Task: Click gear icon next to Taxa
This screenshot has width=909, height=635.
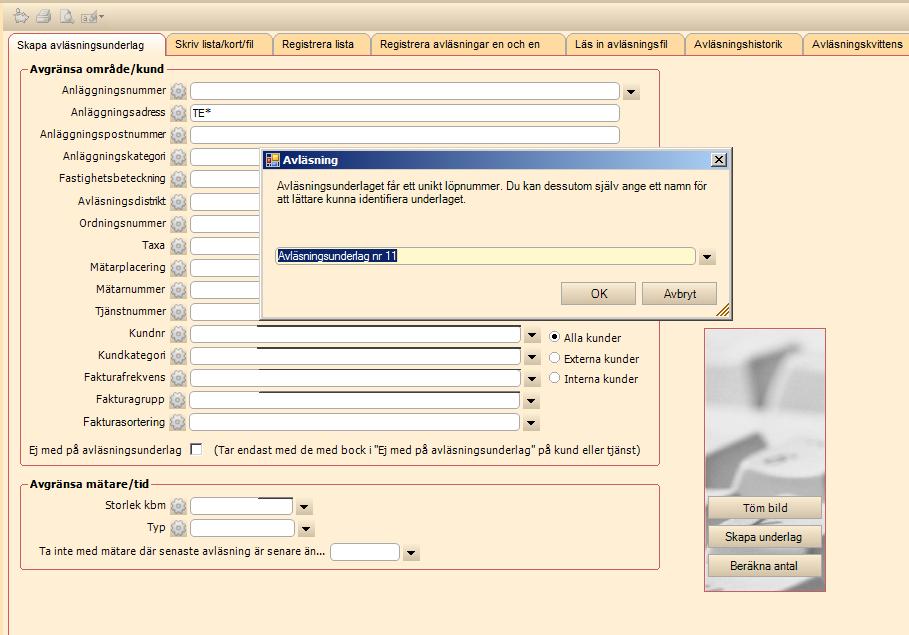Action: tap(179, 246)
